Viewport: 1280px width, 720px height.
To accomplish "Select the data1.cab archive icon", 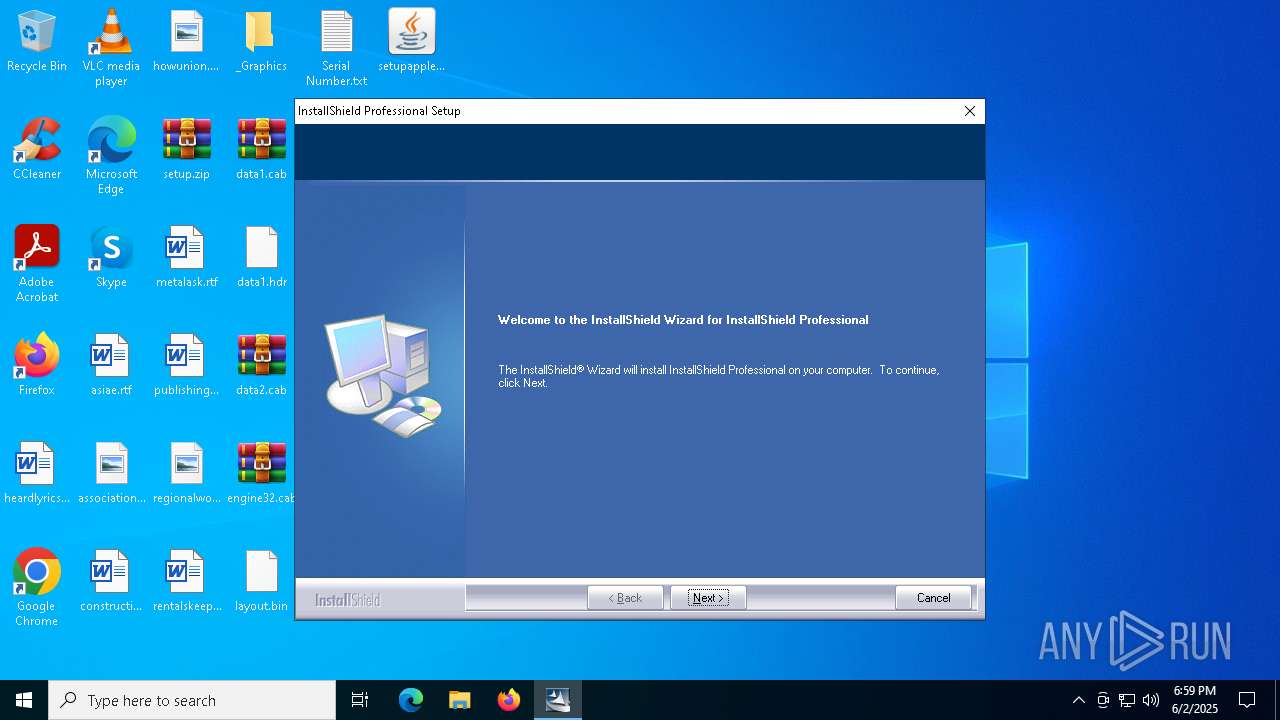I will click(261, 150).
